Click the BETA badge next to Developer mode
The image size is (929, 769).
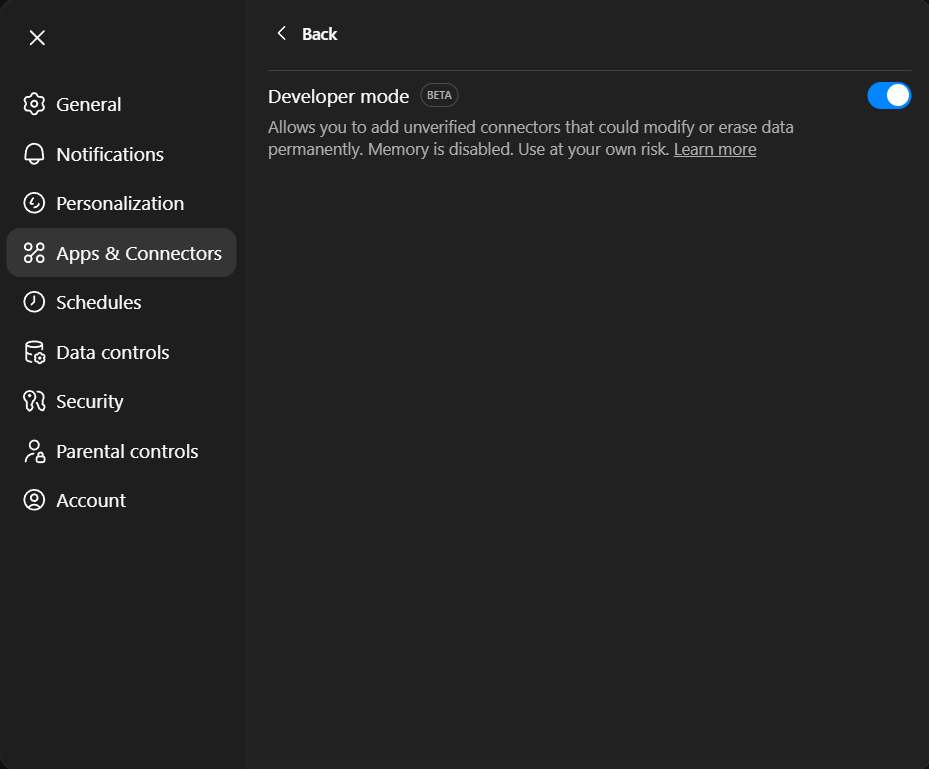coord(438,94)
